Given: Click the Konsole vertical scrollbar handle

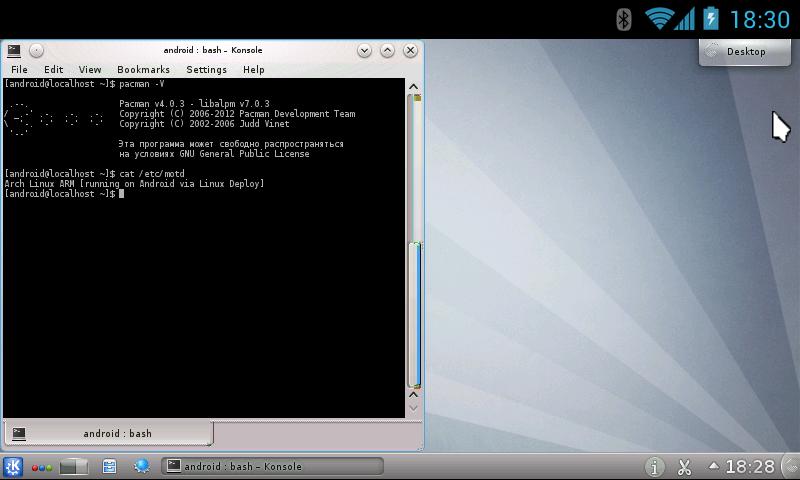Looking at the screenshot, I should point(413,315).
